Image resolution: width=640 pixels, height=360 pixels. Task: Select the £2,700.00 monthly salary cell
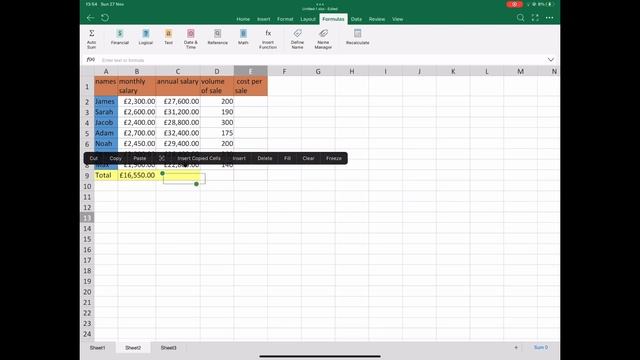click(x=137, y=133)
